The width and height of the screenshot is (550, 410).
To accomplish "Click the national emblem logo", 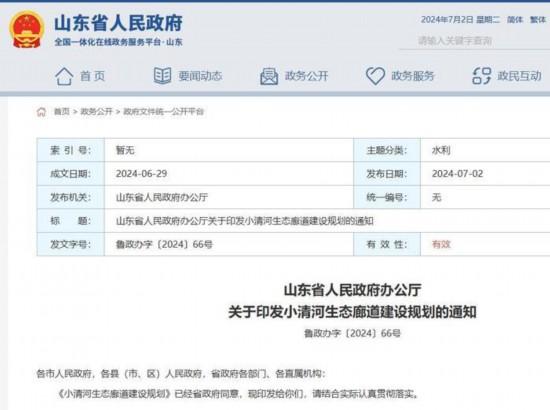I will 27,30.
